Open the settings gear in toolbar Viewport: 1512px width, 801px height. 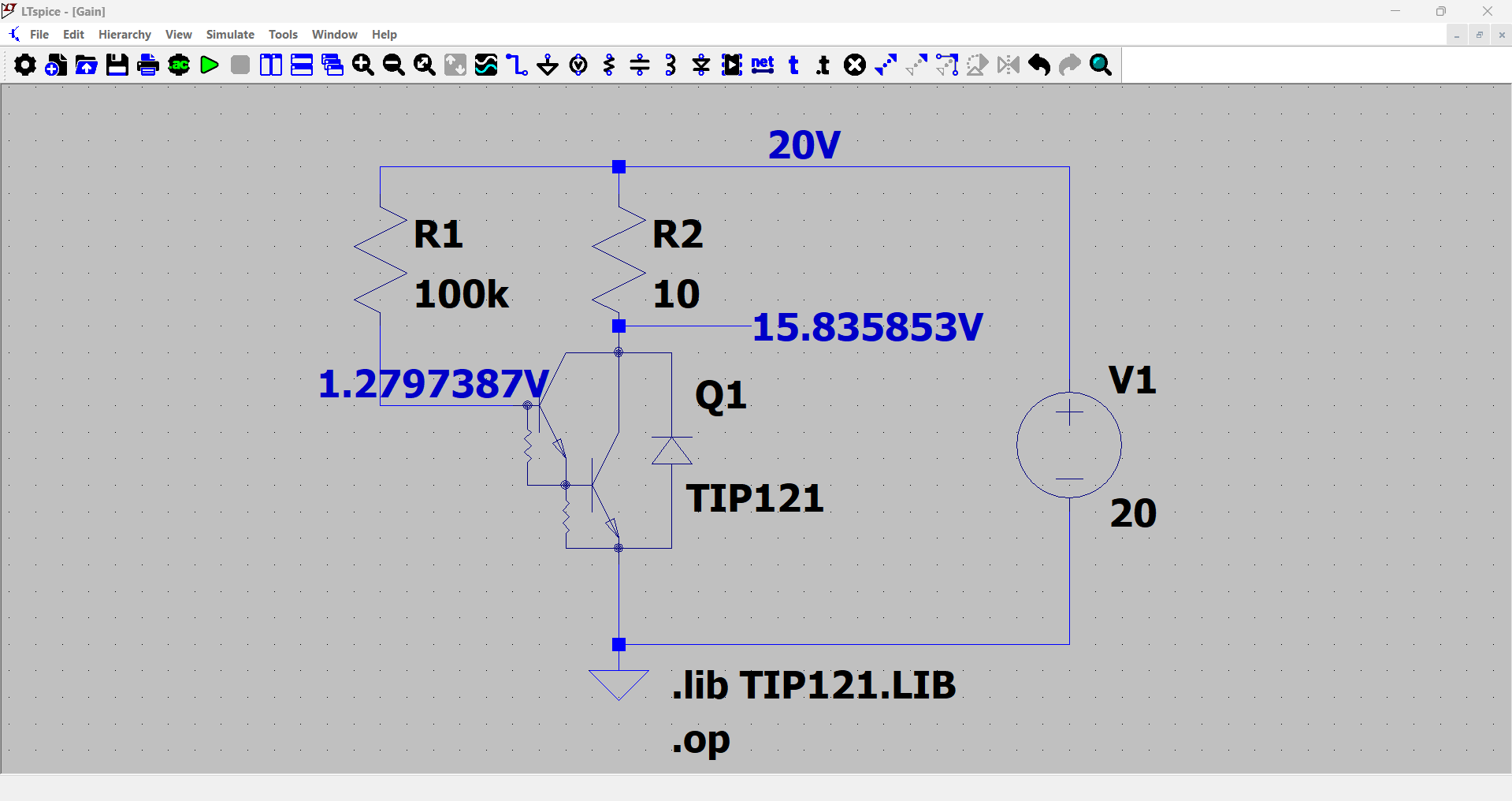pyautogui.click(x=25, y=65)
